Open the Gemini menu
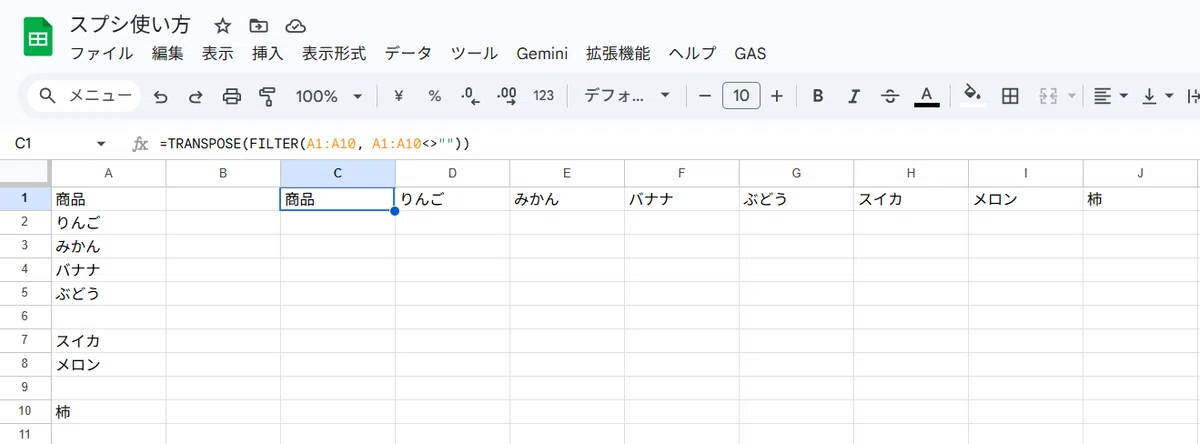This screenshot has width=1200, height=444. tap(542, 53)
